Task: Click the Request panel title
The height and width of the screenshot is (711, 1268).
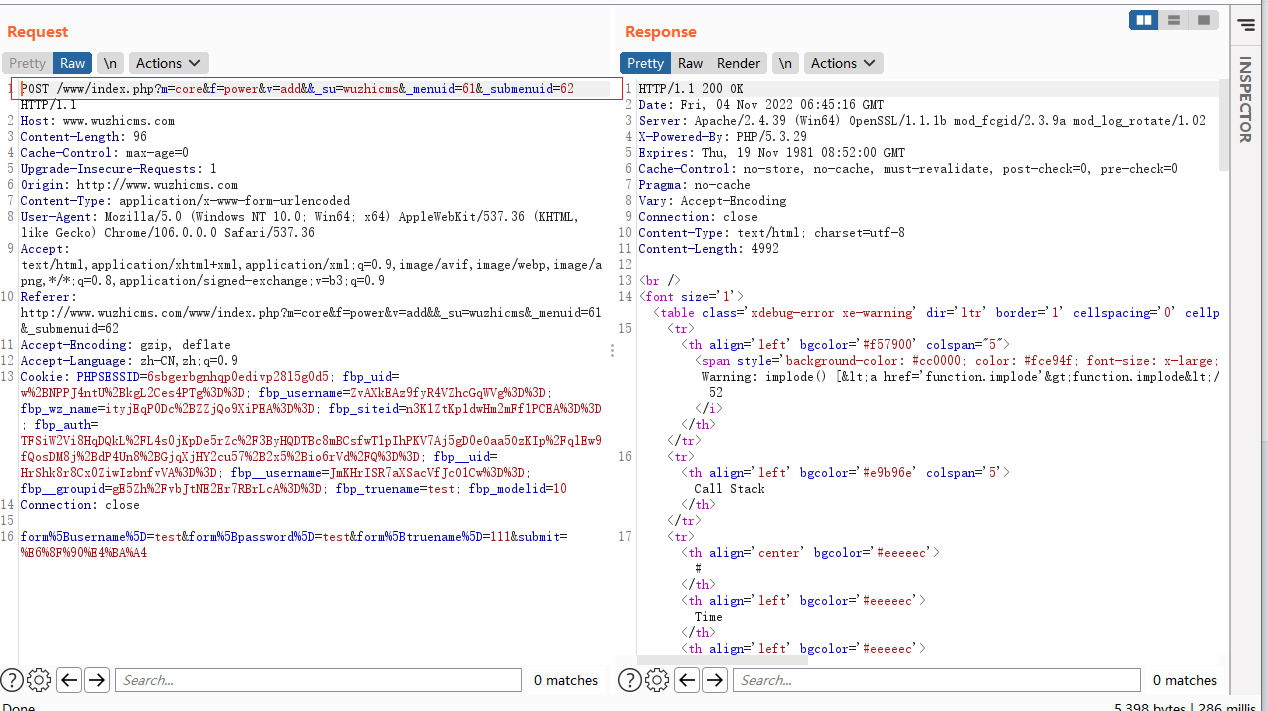Action: (38, 32)
